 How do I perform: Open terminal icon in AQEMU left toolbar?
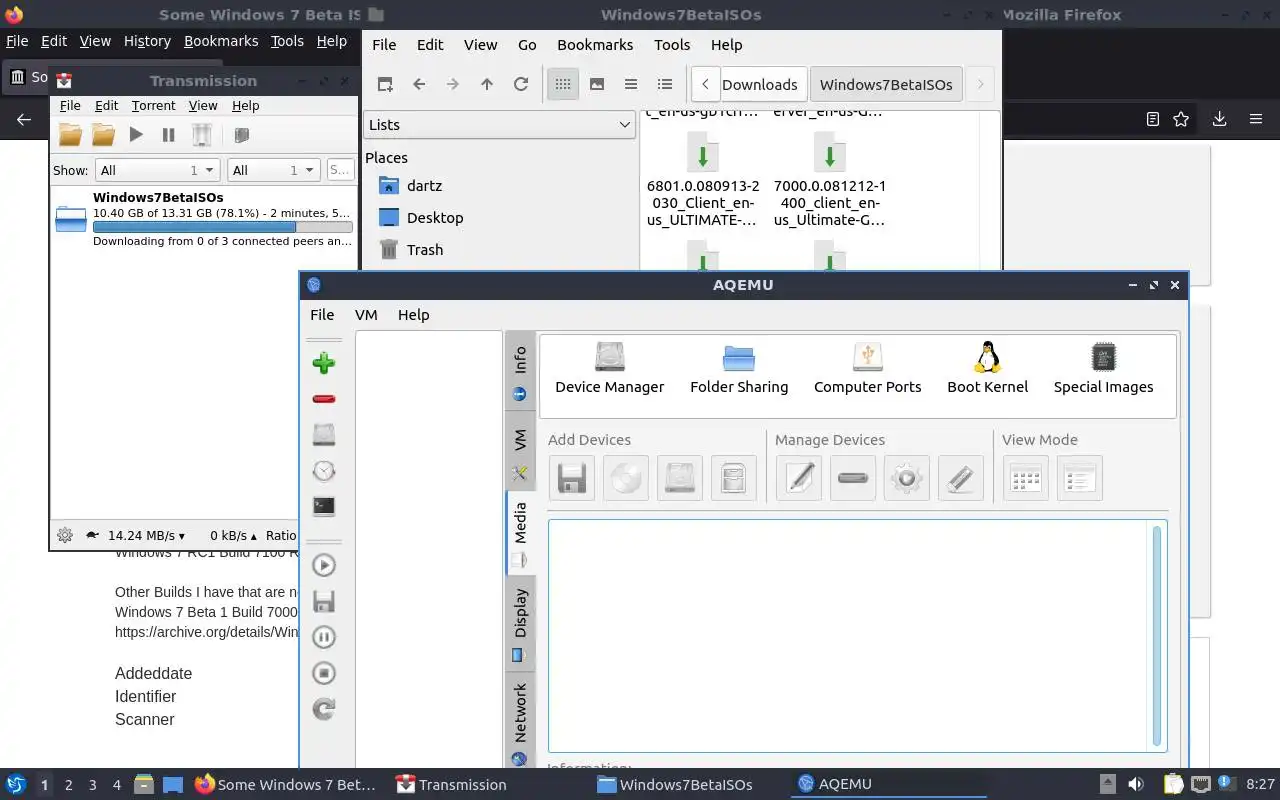(323, 507)
